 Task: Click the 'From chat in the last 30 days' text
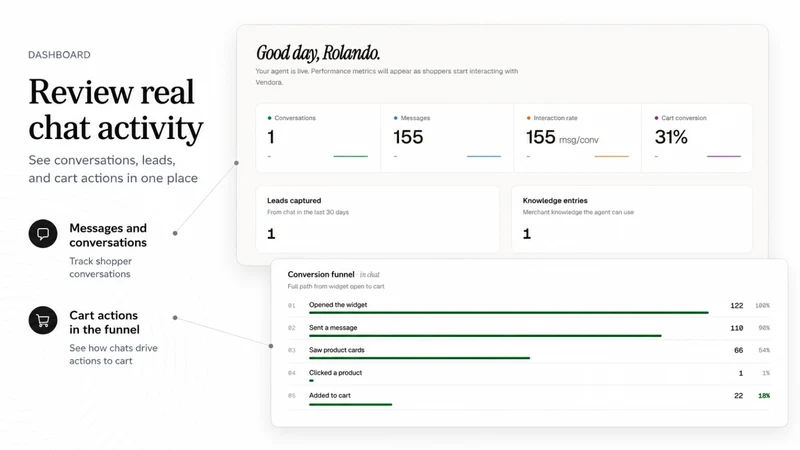tap(308, 212)
